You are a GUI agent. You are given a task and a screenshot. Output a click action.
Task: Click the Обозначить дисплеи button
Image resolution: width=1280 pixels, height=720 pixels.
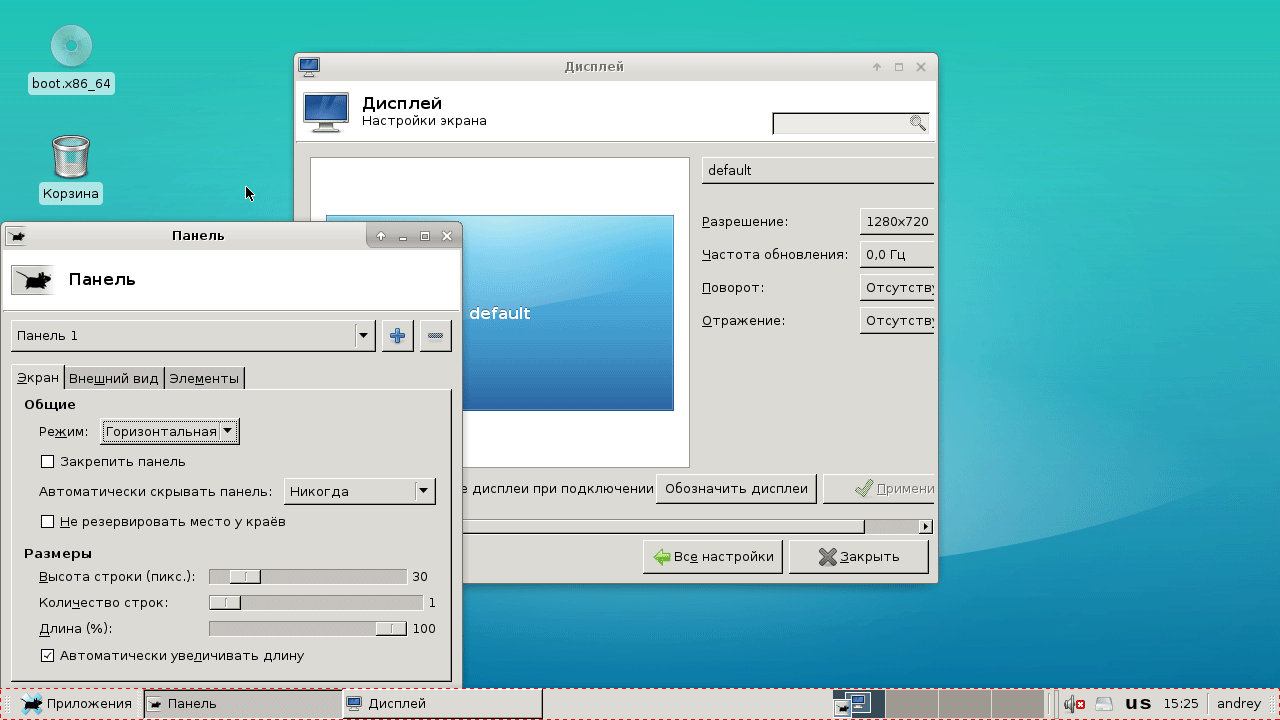(x=736, y=489)
